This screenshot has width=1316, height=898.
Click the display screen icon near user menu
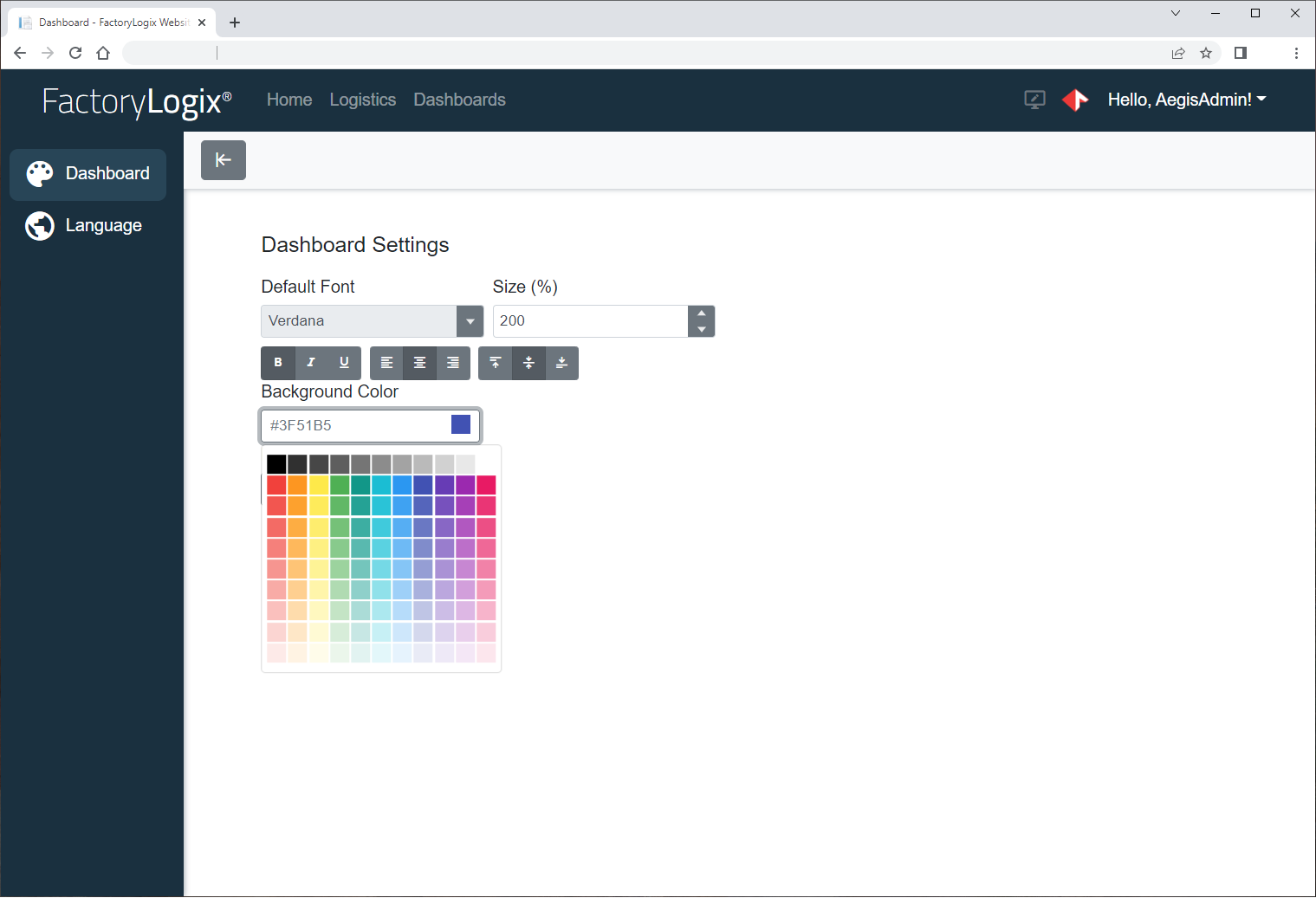1034,100
